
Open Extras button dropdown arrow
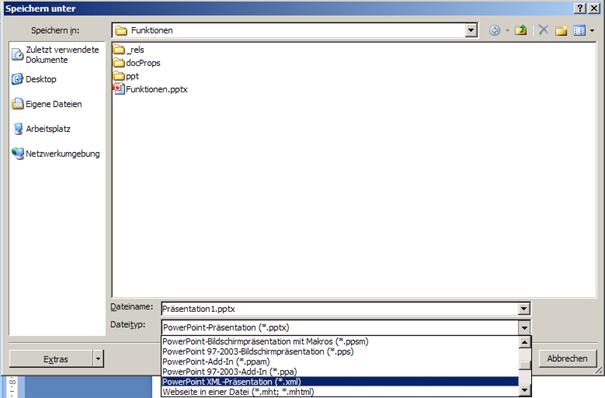coord(98,359)
